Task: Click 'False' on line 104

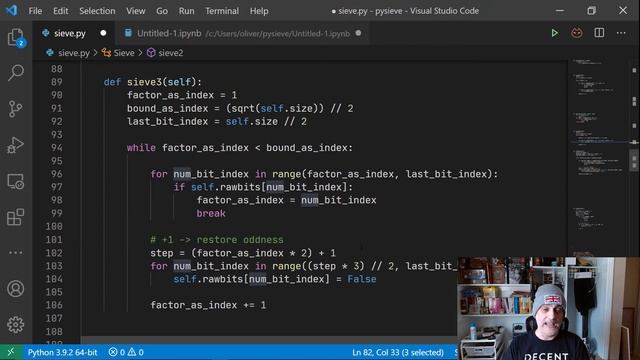Action: [x=362, y=279]
